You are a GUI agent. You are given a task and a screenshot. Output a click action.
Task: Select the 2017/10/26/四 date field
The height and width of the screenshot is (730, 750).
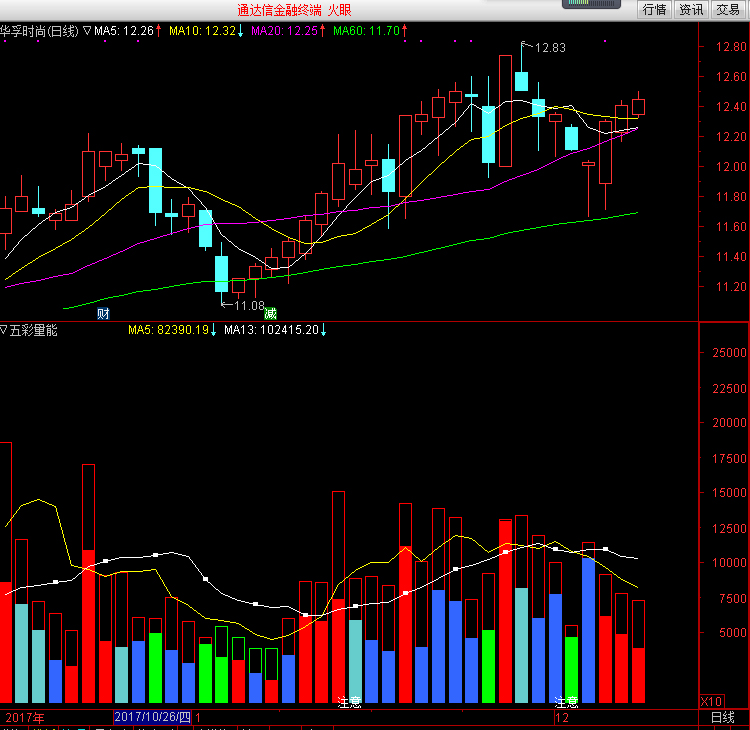(x=153, y=717)
